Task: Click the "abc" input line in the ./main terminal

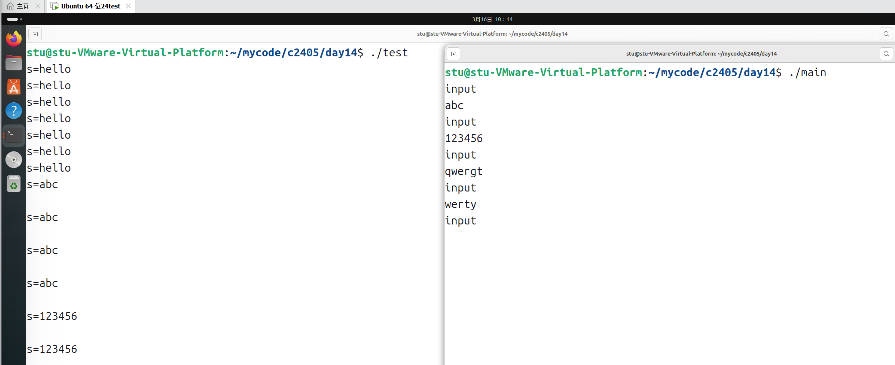Action: pos(454,106)
